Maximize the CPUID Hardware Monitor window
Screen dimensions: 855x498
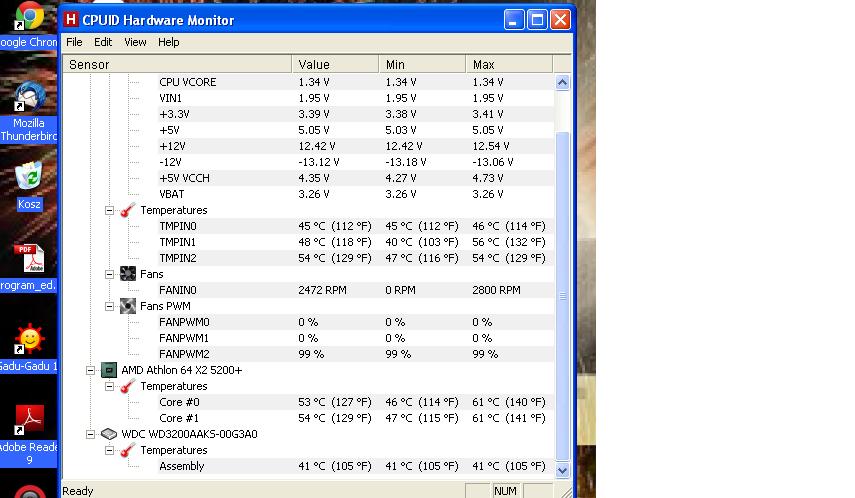(537, 20)
